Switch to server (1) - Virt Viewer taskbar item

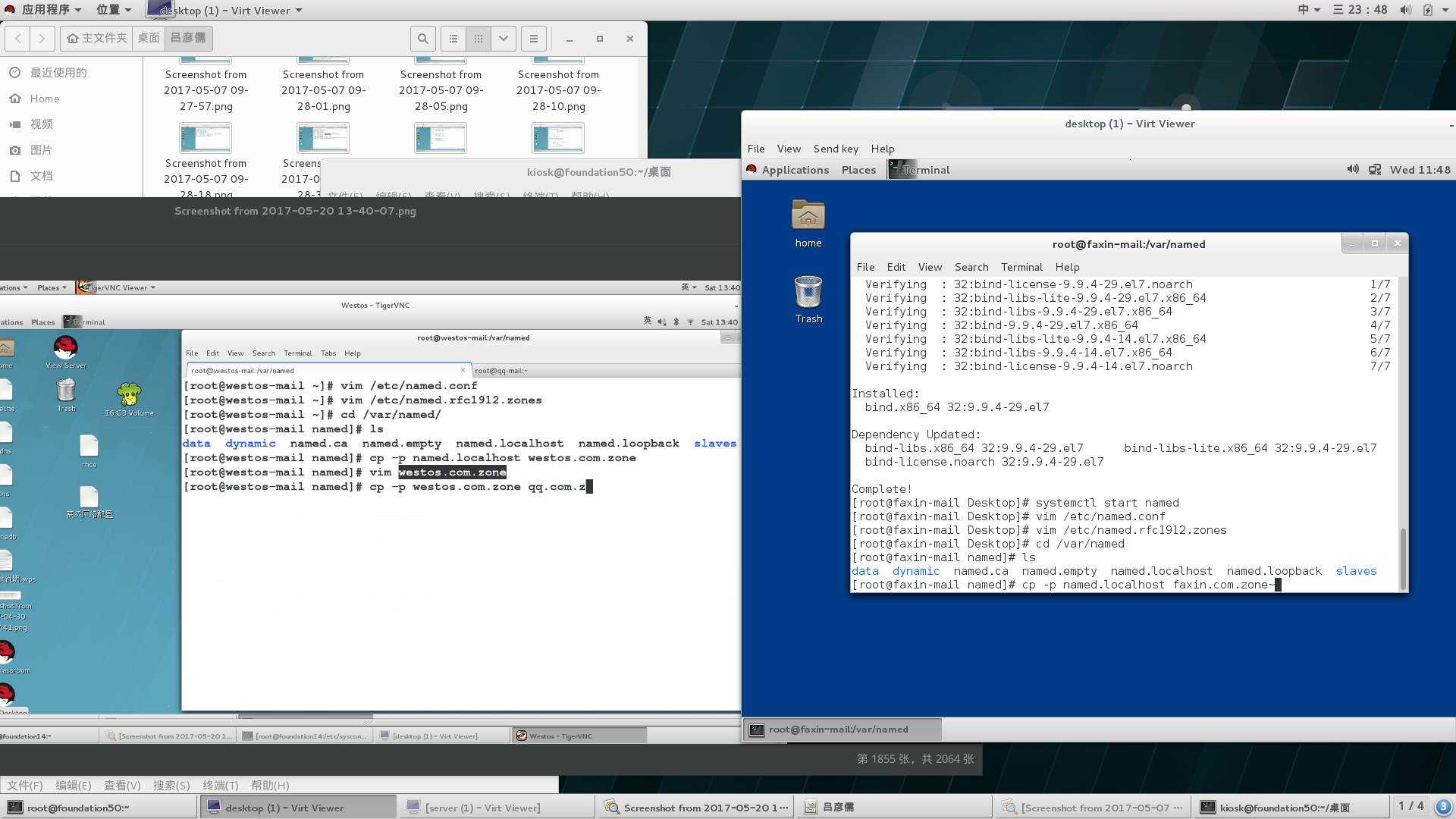click(x=497, y=808)
